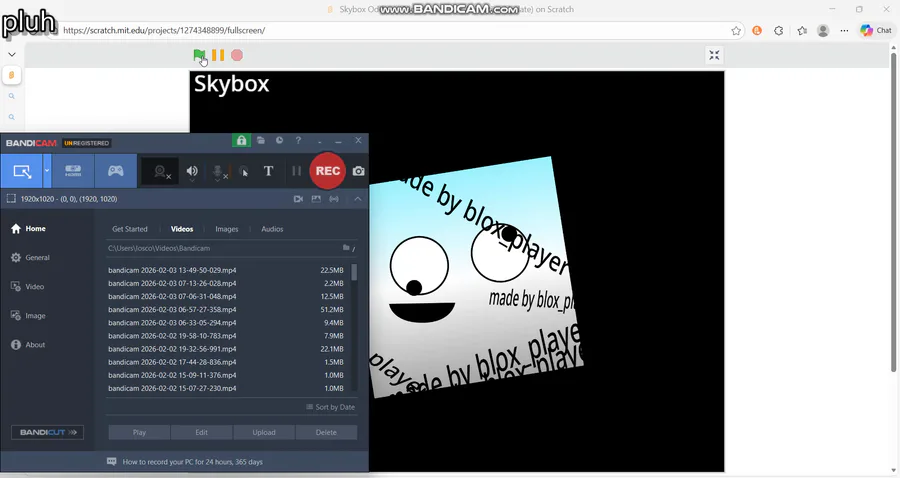Click the browser address bar URL
The image size is (900, 478).
pyautogui.click(x=164, y=30)
